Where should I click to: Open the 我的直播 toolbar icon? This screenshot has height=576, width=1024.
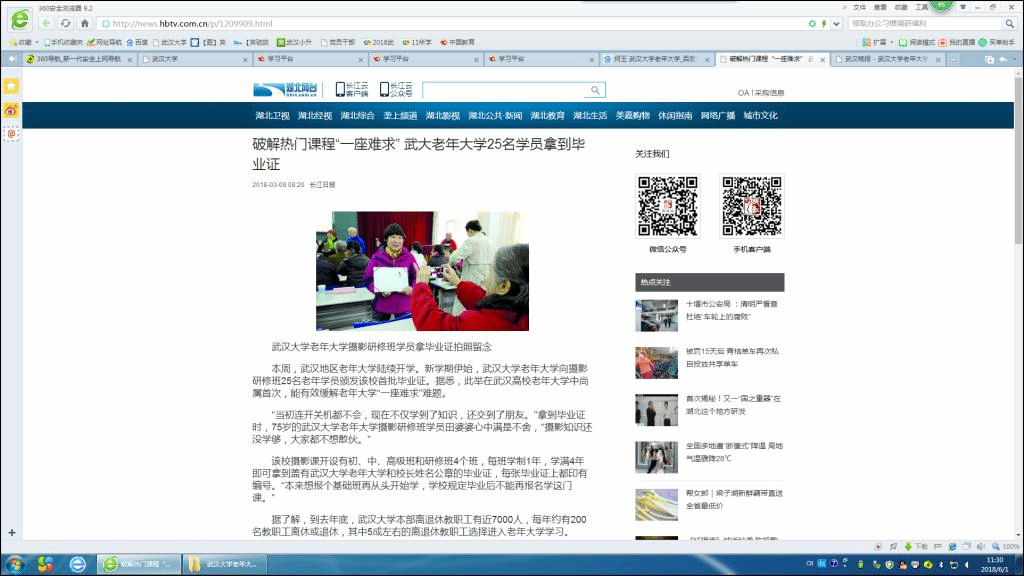click(x=957, y=42)
